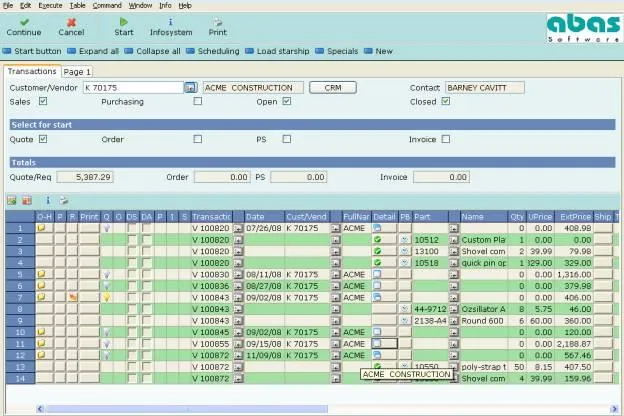Click the green Continue checkmark icon
The image size is (624, 416).
click(24, 22)
